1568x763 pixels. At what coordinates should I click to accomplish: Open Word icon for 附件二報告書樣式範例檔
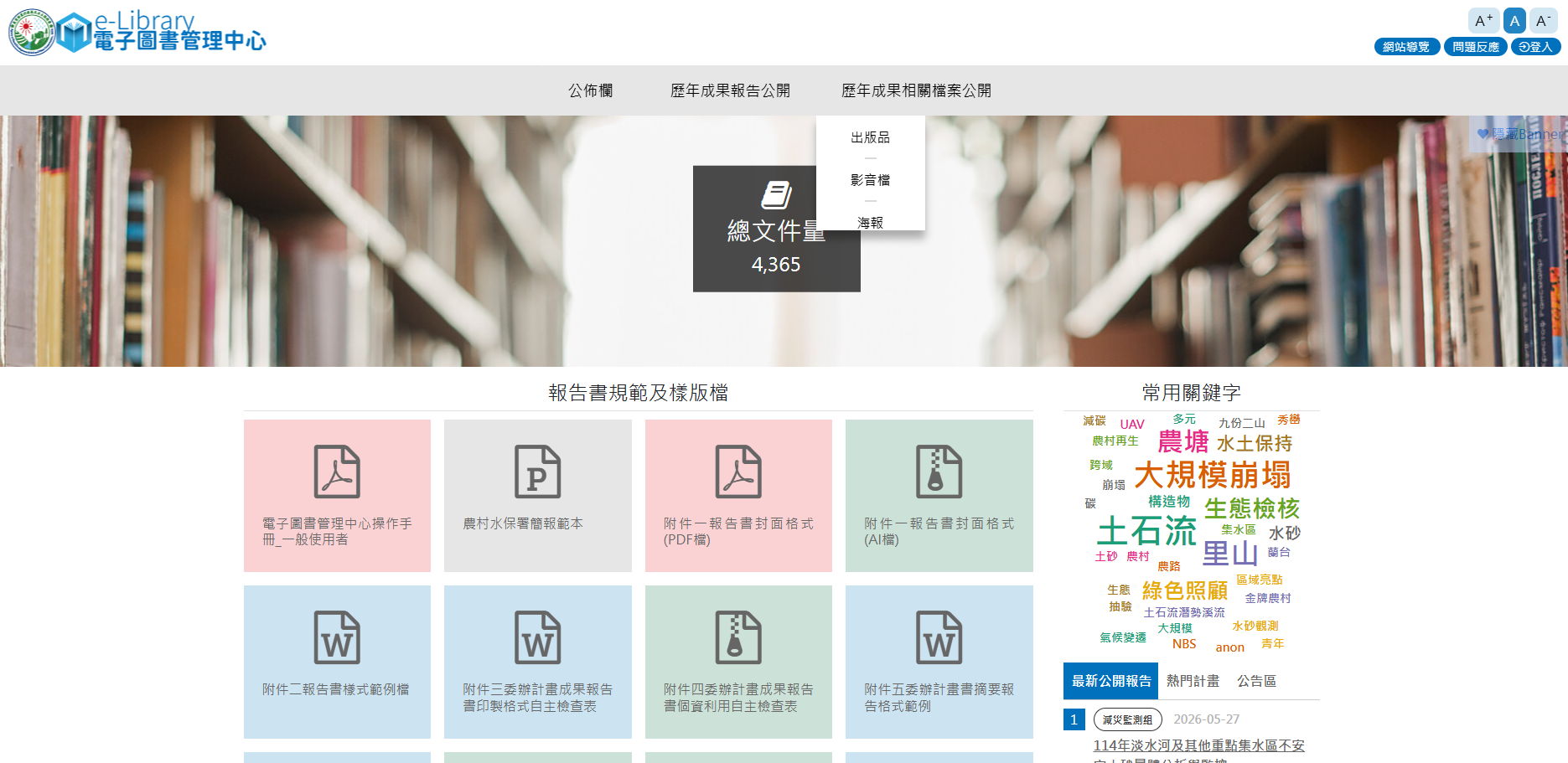pos(337,637)
